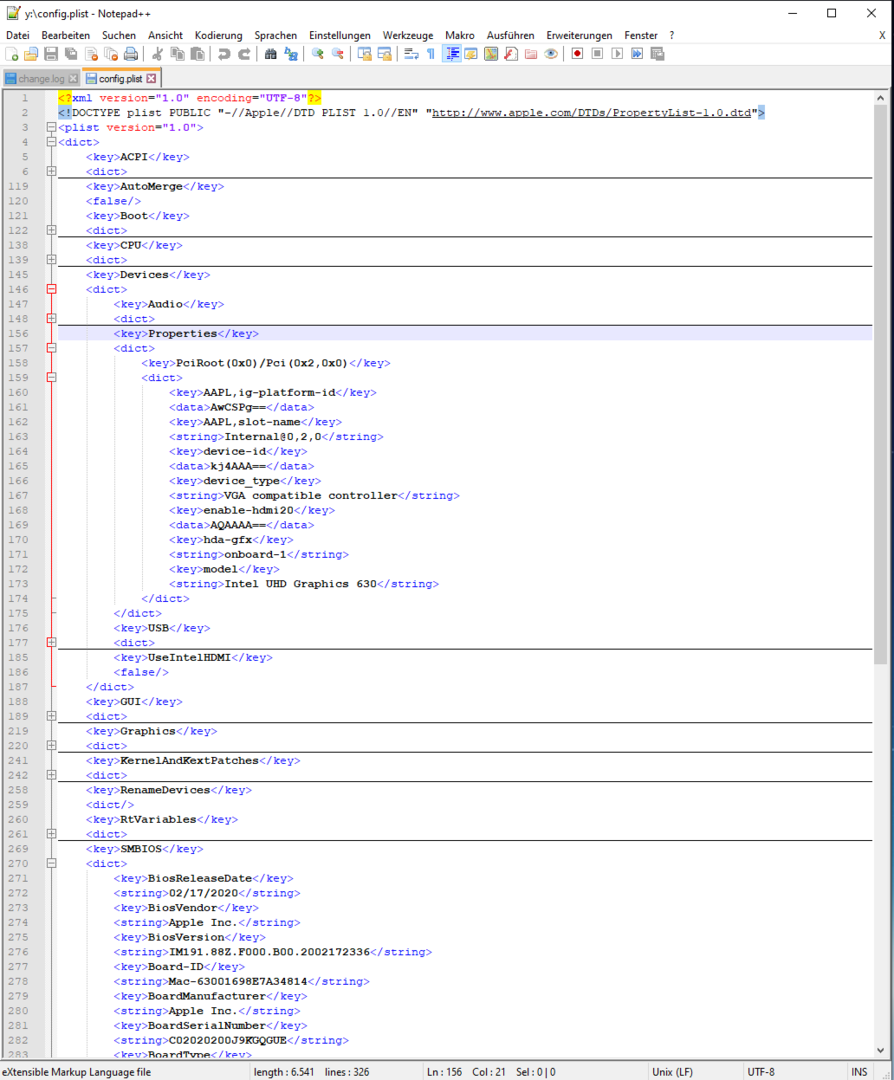This screenshot has height=1080, width=894.
Task: Toggle the Show All Characters pilcrow icon
Action: 431,54
